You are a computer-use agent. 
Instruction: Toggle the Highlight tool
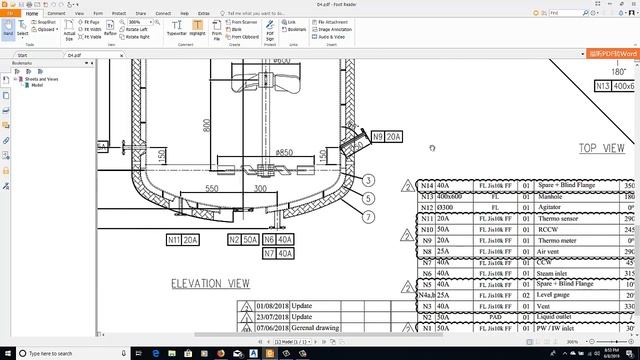pos(198,28)
